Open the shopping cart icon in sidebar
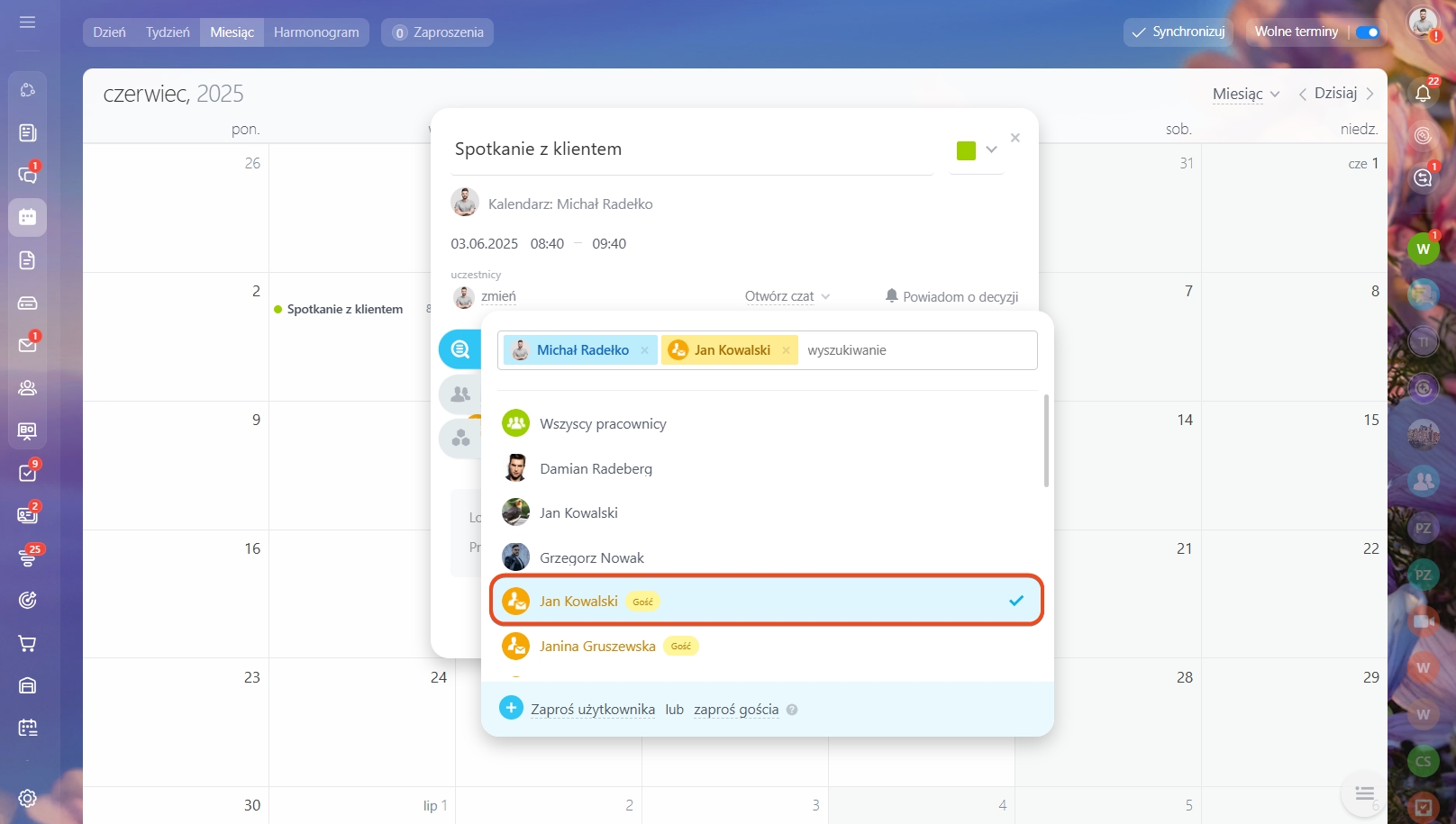The width and height of the screenshot is (1456, 824). [x=28, y=643]
